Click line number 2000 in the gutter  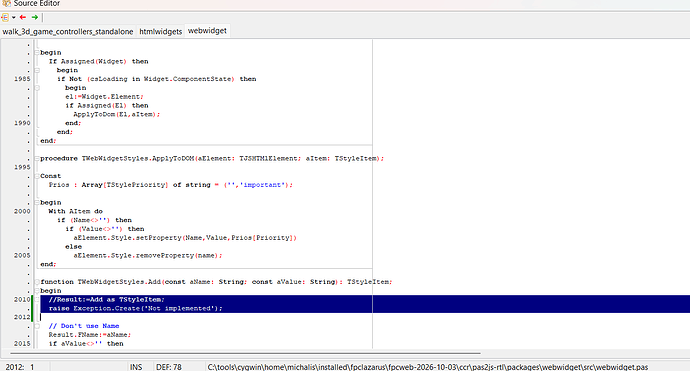[22, 211]
